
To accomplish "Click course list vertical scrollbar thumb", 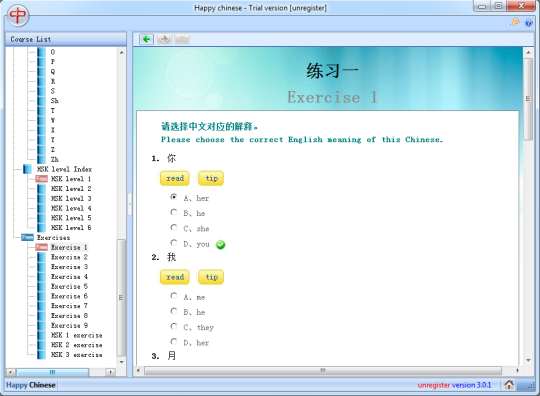I will (121, 298).
